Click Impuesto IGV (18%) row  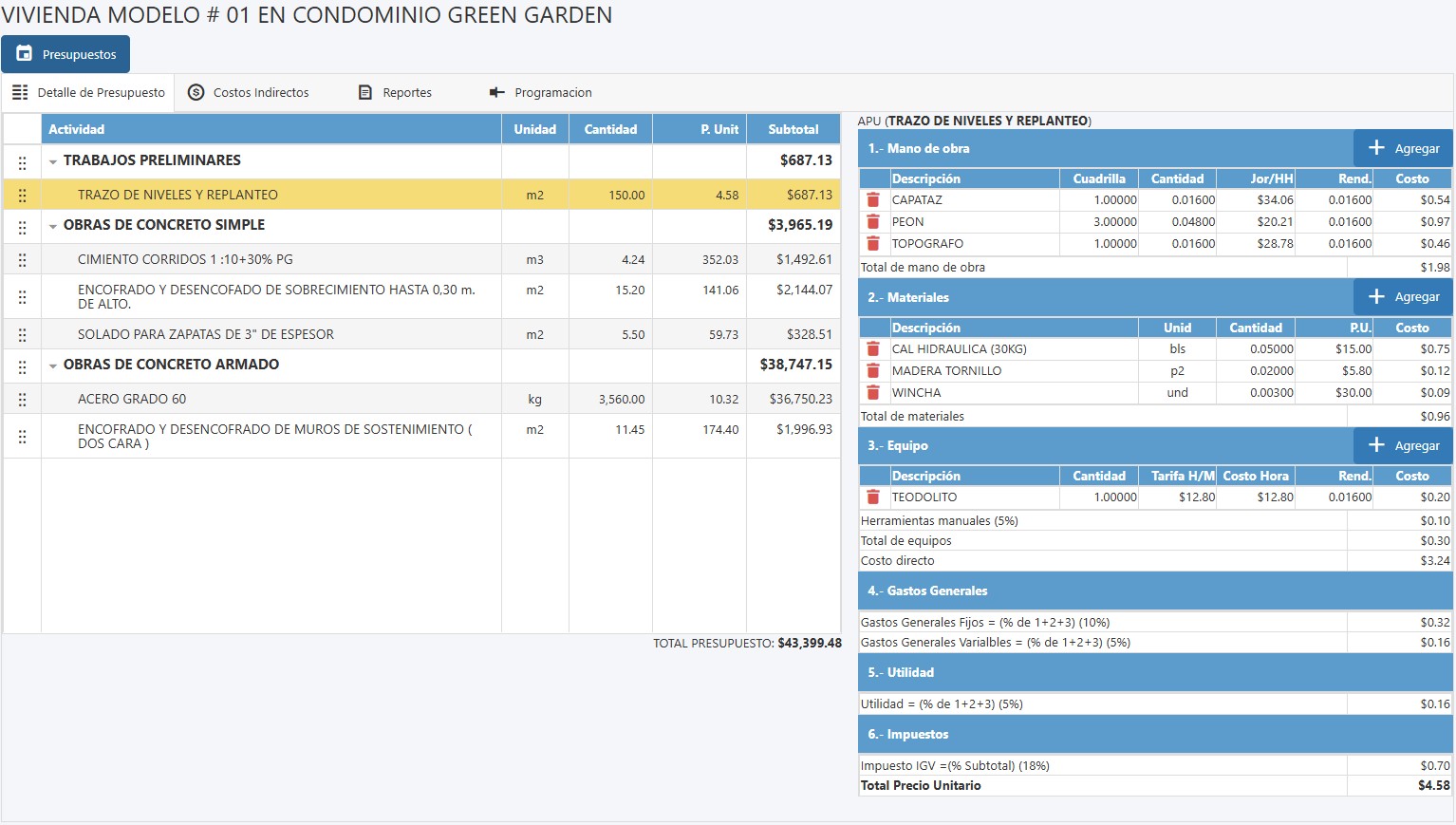[x=1155, y=766]
